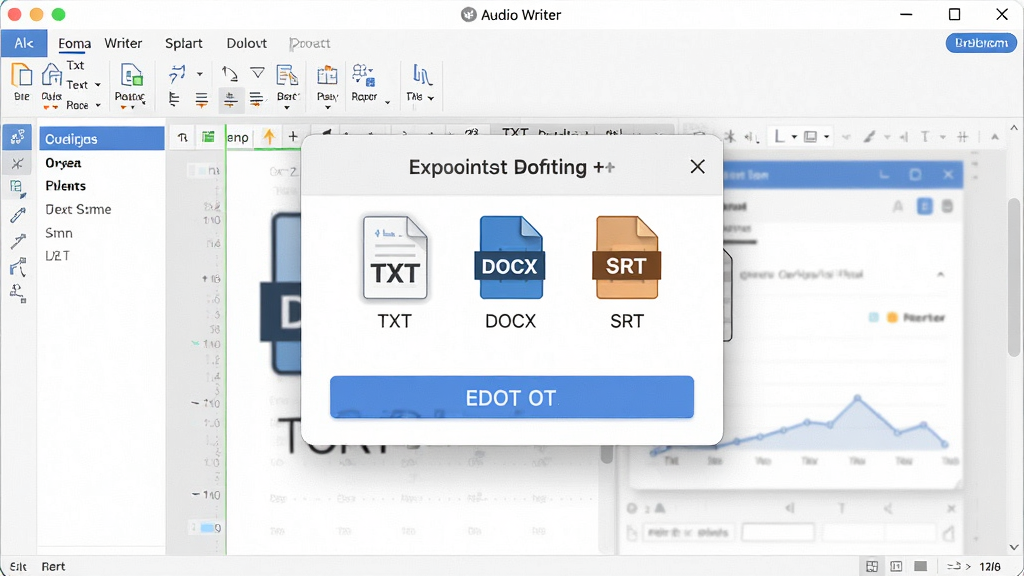Select the crossed-lines tool in left strip
Image resolution: width=1024 pixels, height=576 pixels.
pos(18,163)
